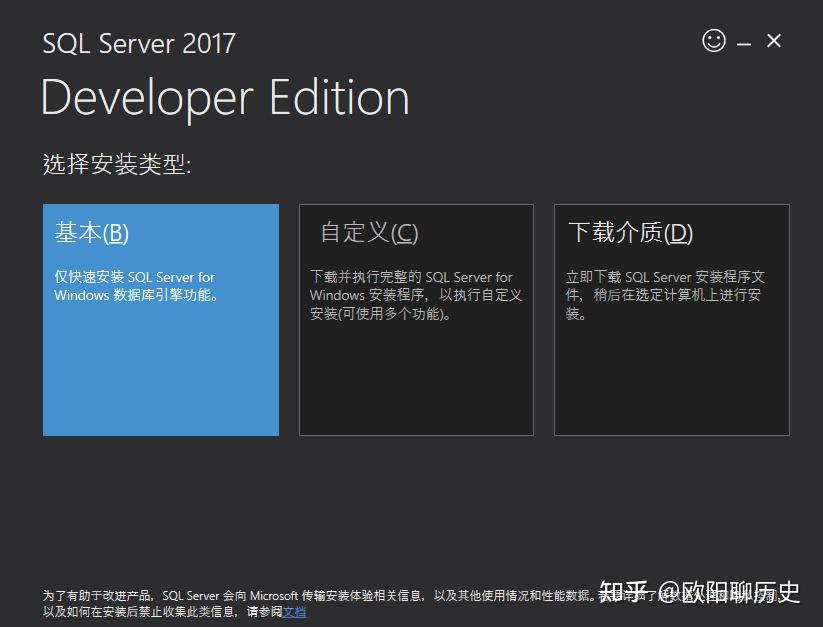The image size is (823, 627).
Task: Choose the 自定义(C) installation type
Action: click(416, 320)
